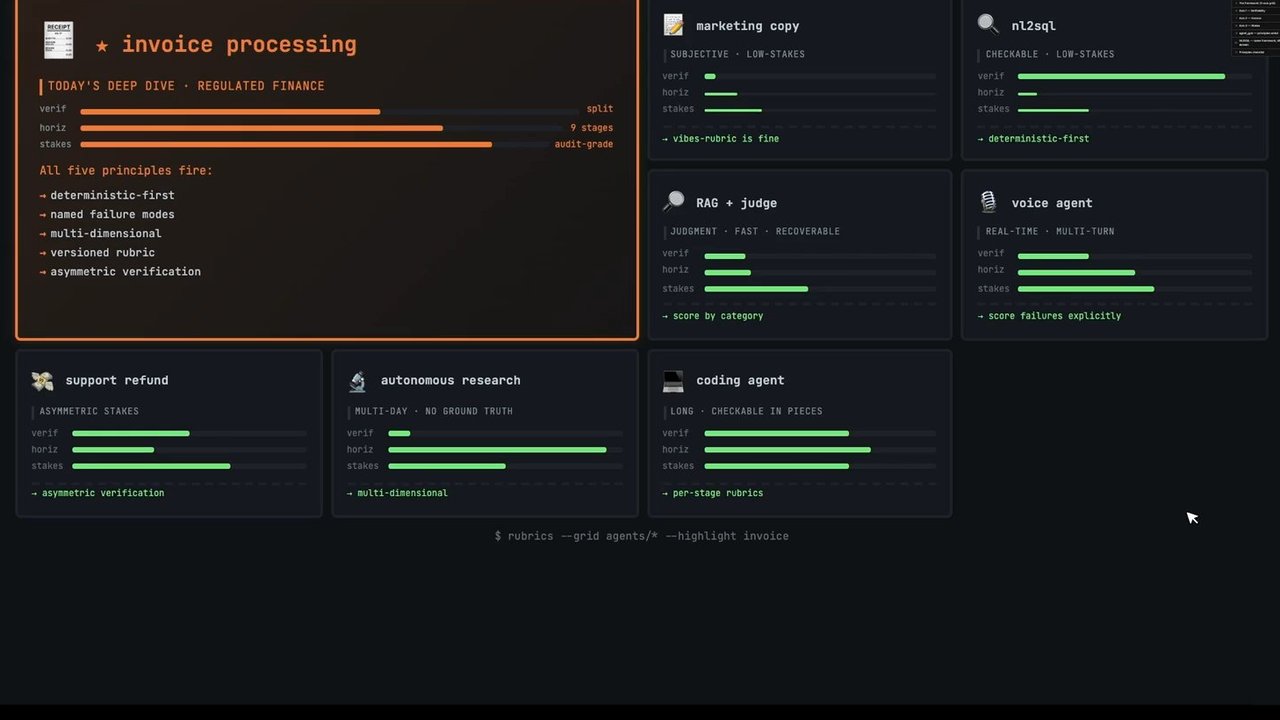Click the RAG + judge magnifier icon
1280x720 pixels.
pos(673,202)
